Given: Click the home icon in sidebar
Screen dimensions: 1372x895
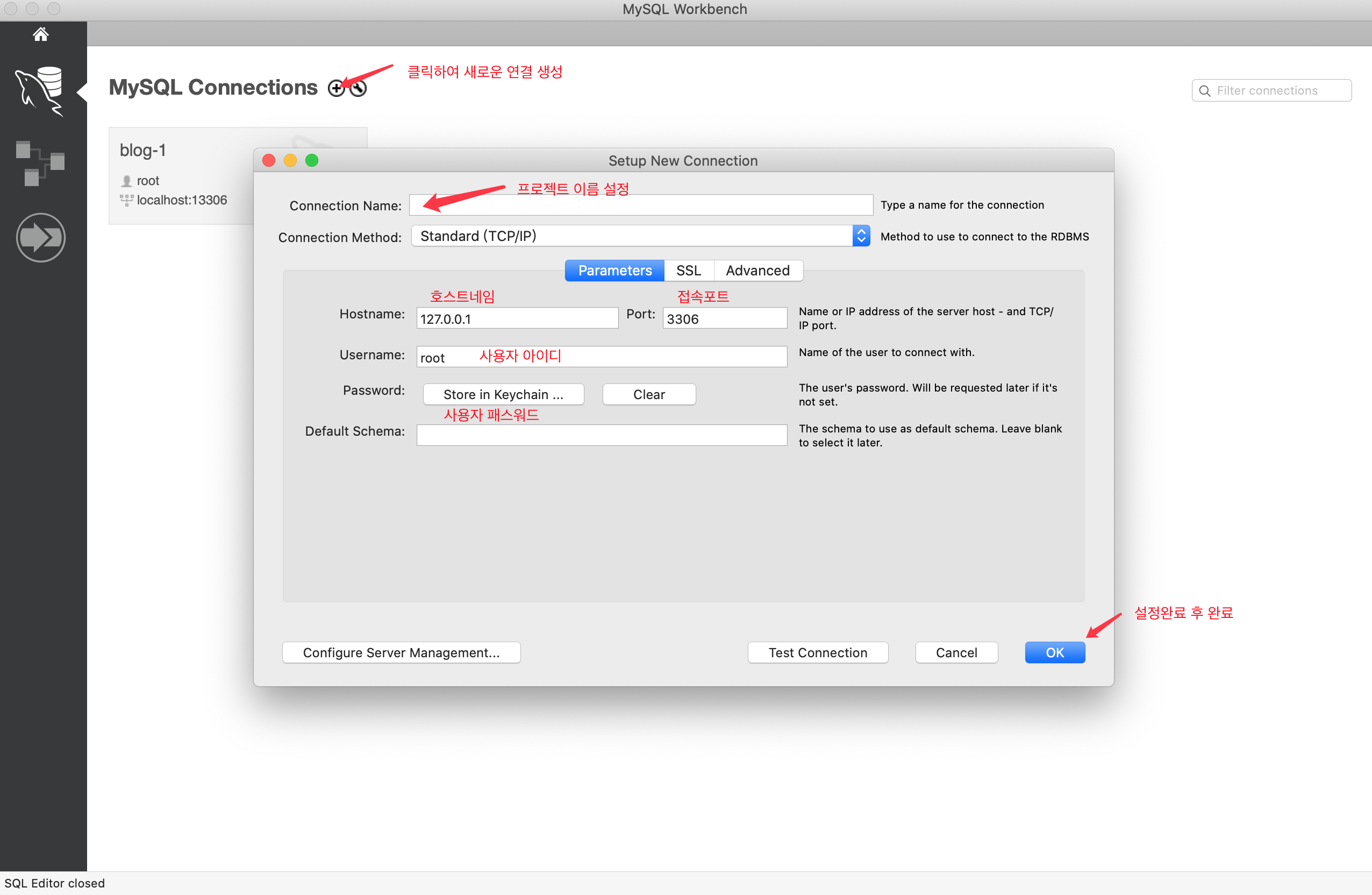Looking at the screenshot, I should (40, 34).
